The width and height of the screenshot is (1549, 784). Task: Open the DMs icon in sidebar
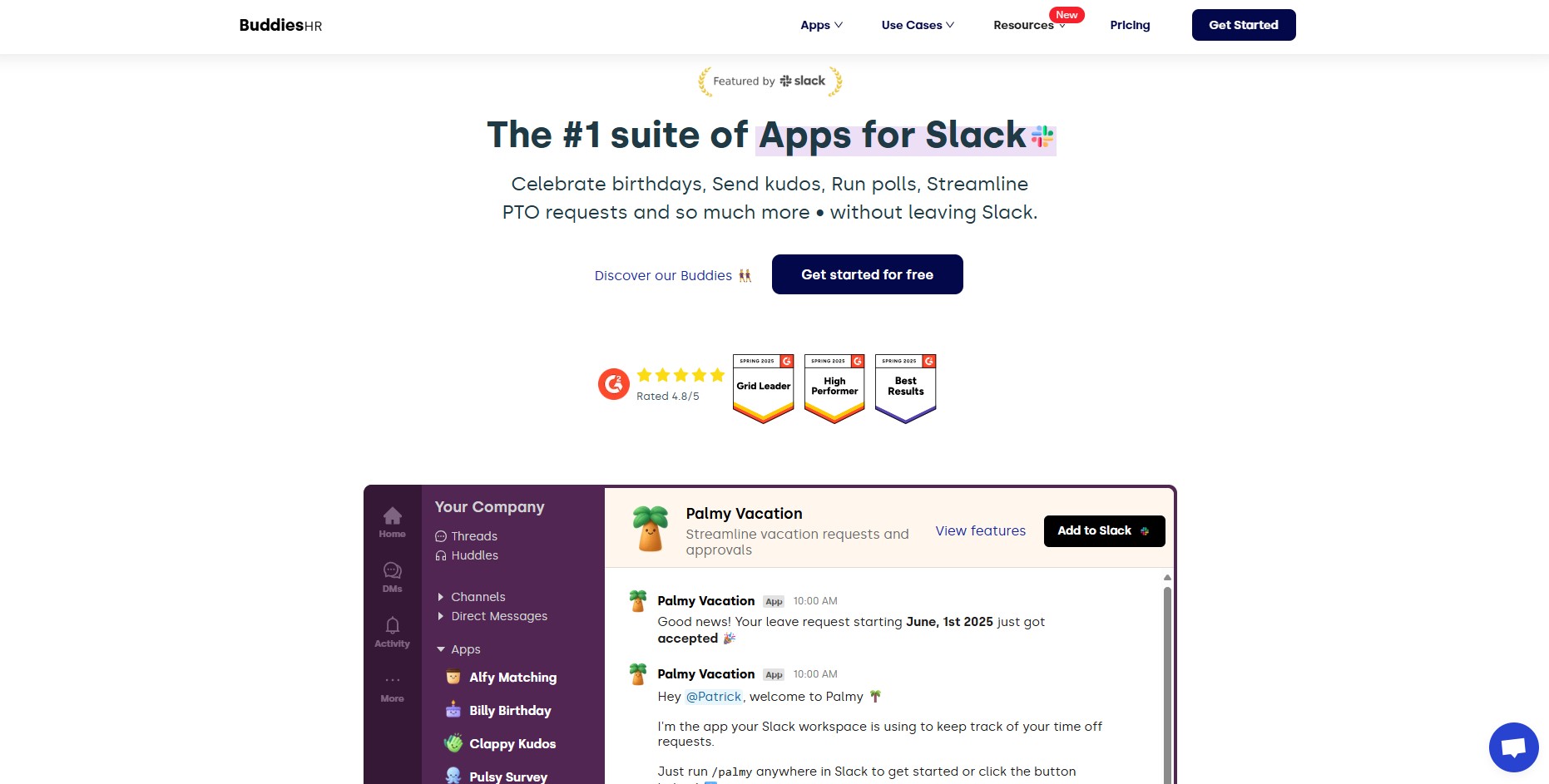pyautogui.click(x=392, y=571)
